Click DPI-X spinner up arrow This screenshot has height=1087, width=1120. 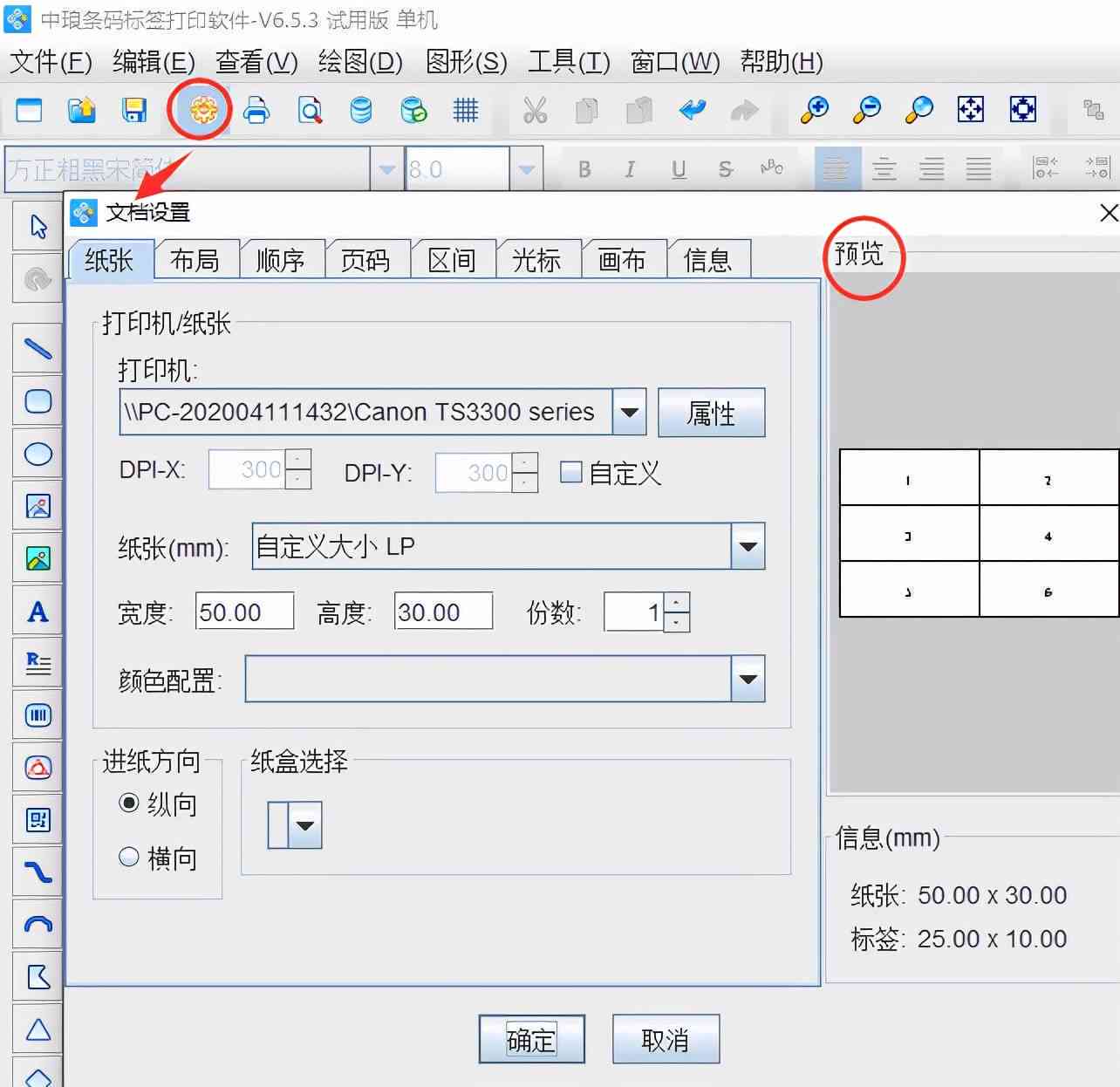(x=297, y=459)
